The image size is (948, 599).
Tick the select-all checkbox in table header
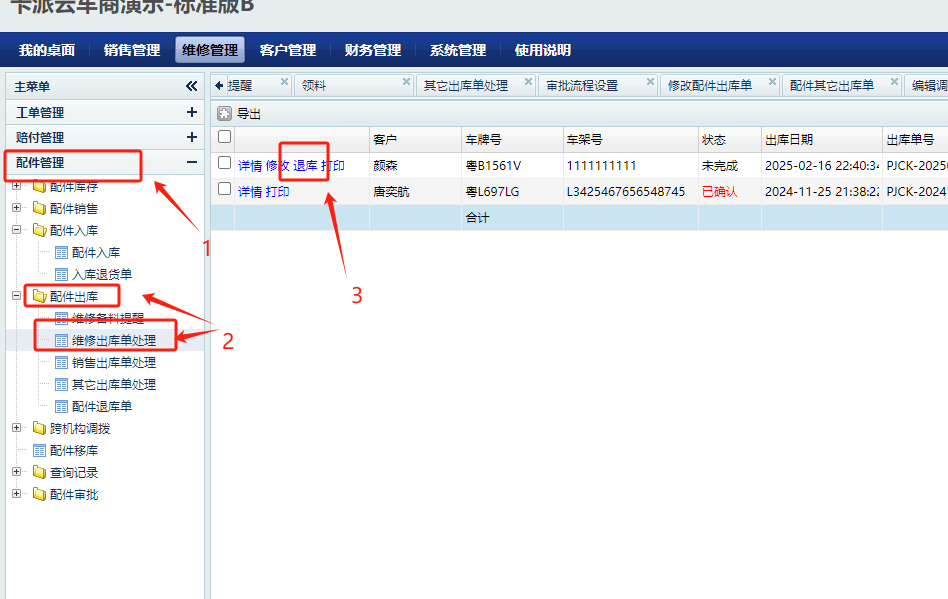click(x=225, y=137)
